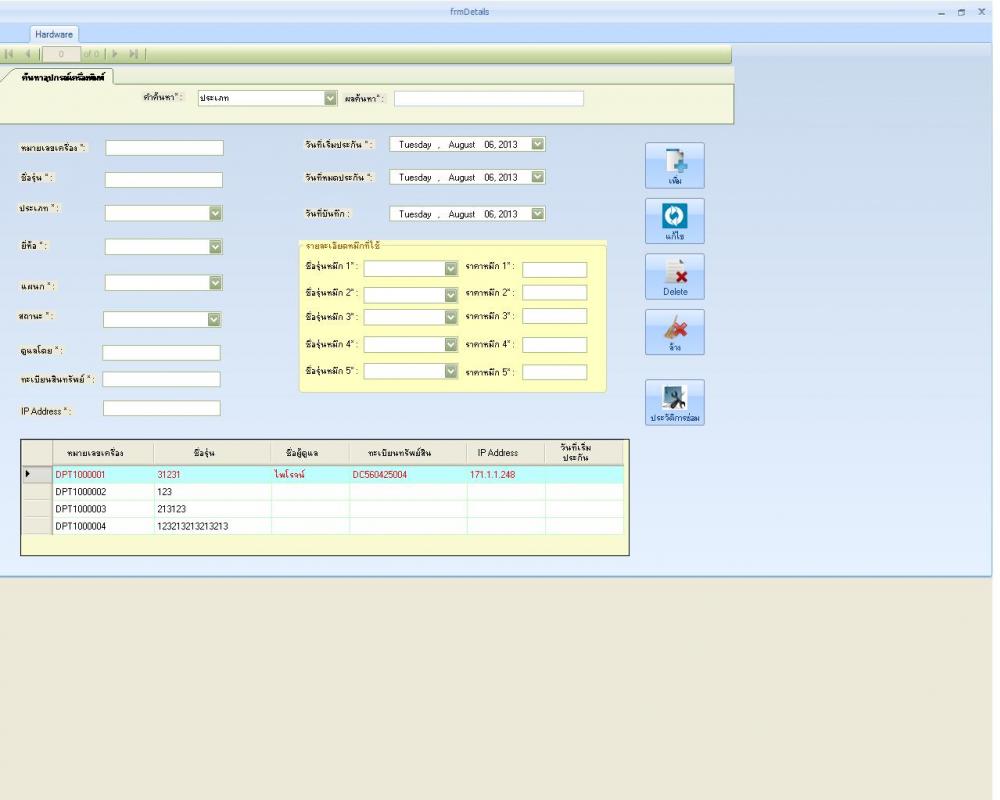Screen dimensions: 1000x800
Task: Click the ink price 2 field
Action: (x=554, y=293)
